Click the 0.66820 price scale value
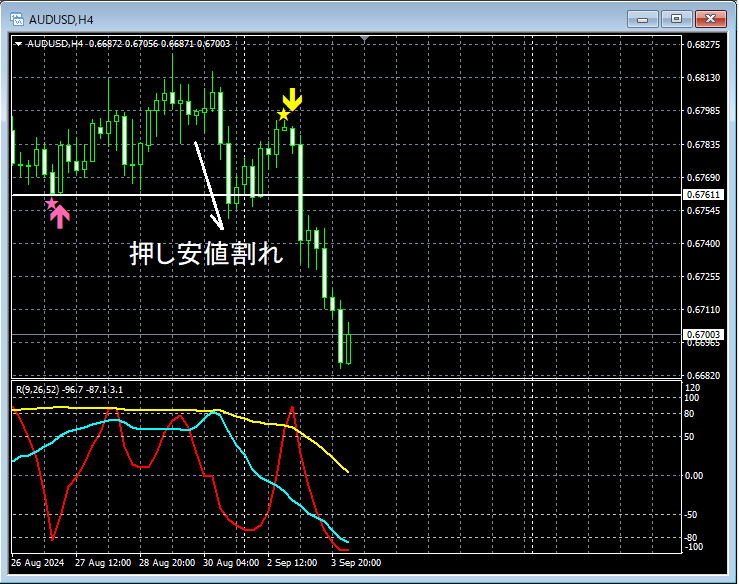The image size is (739, 584). click(x=703, y=376)
